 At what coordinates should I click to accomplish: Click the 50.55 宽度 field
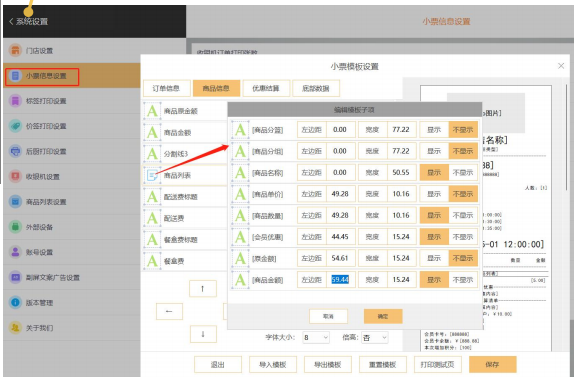click(401, 172)
